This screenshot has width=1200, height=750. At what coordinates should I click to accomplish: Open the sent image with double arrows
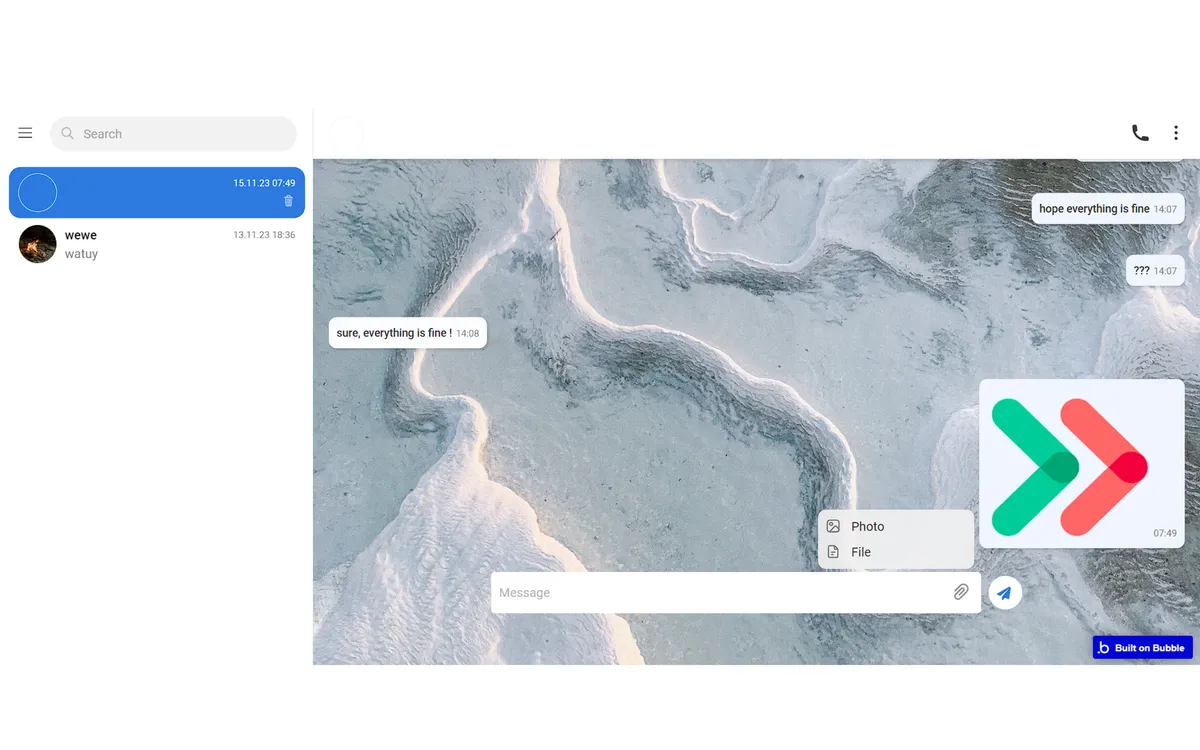point(1082,463)
